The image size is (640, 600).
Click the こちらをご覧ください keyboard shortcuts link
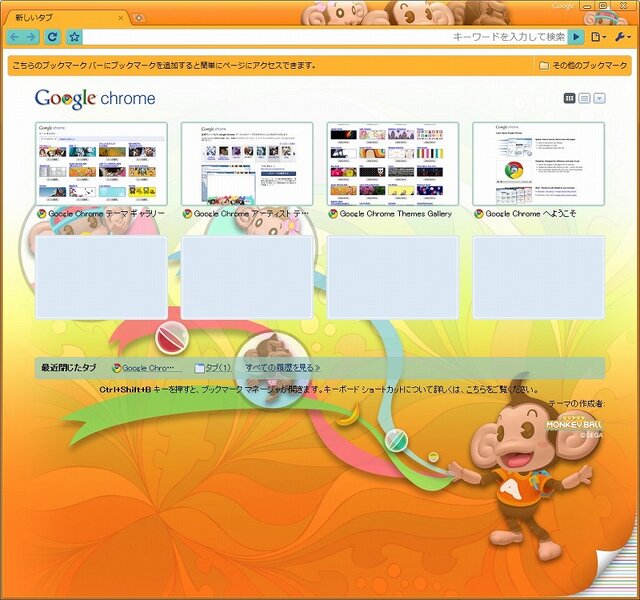click(x=501, y=389)
